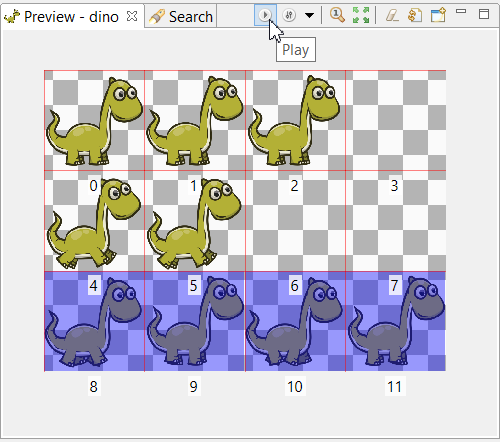Viewport: 500px width, 442px height.
Task: Reset zoom with the magnifier 1 icon
Action: (x=337, y=15)
